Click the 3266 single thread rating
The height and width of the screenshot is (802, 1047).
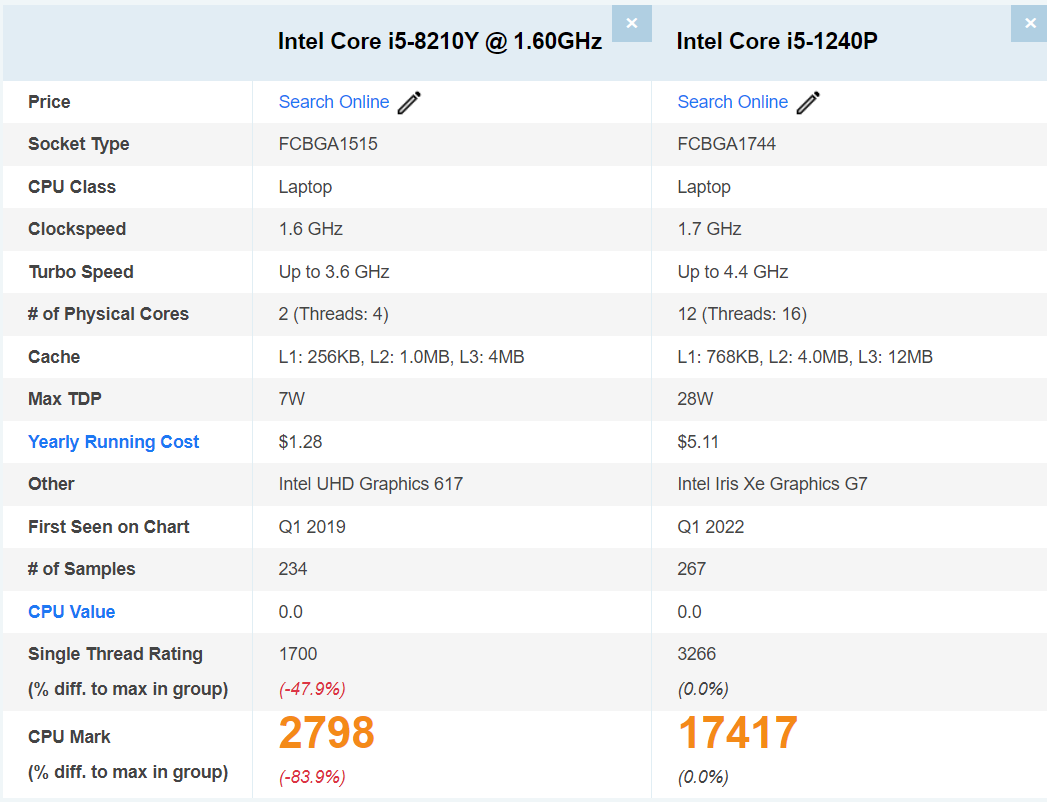pyautogui.click(x=696, y=654)
